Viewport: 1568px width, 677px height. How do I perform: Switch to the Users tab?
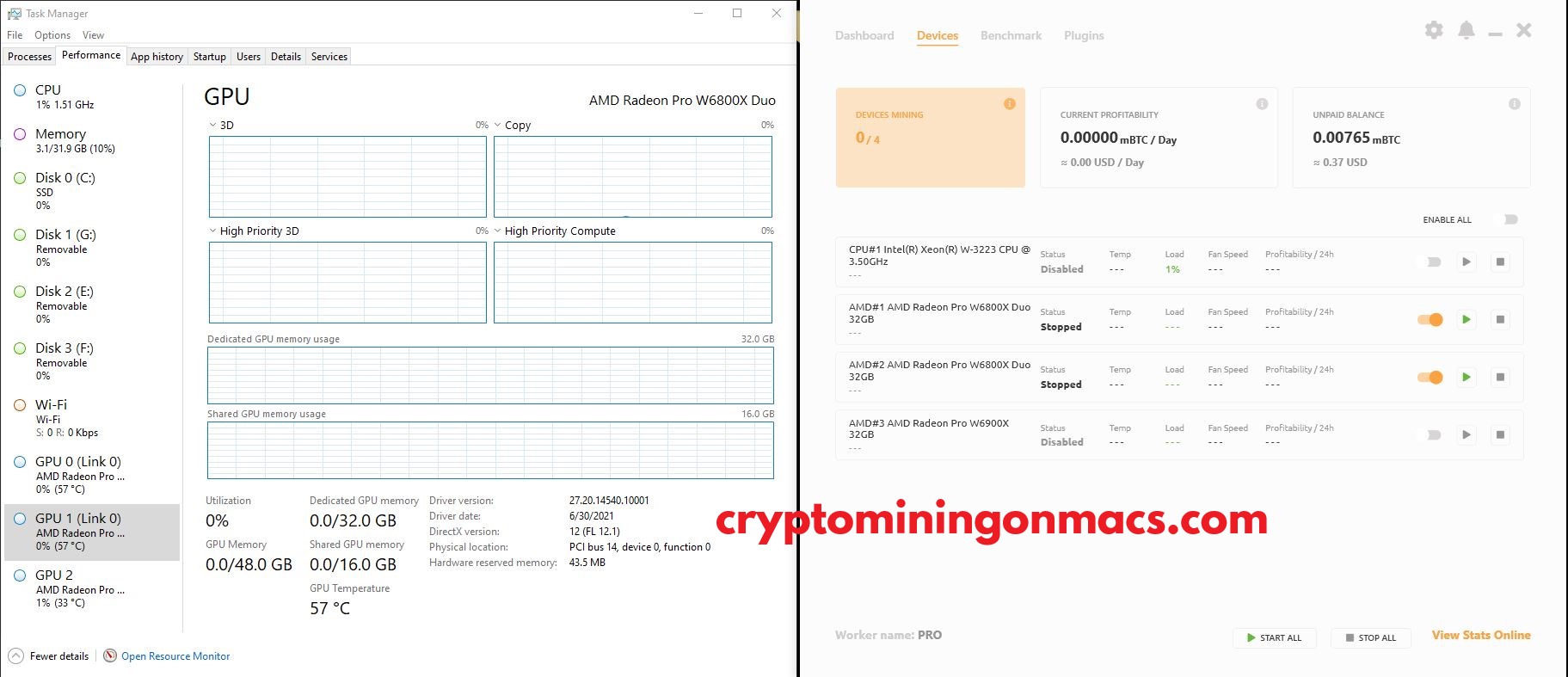pyautogui.click(x=249, y=56)
